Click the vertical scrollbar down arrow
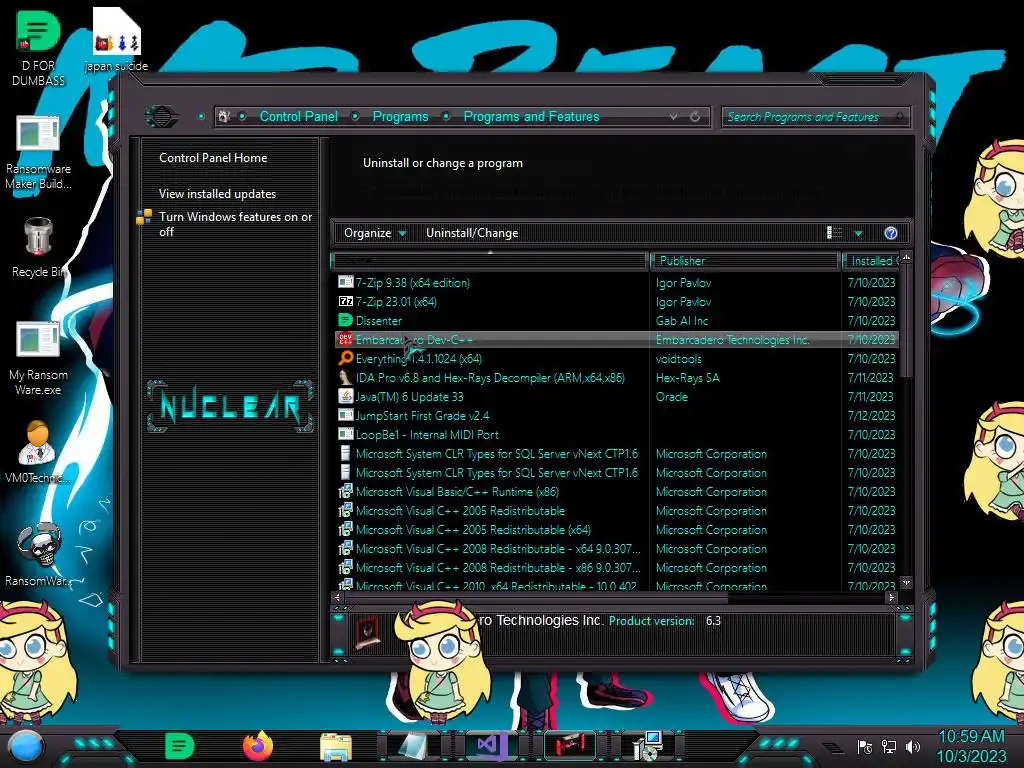 [906, 582]
